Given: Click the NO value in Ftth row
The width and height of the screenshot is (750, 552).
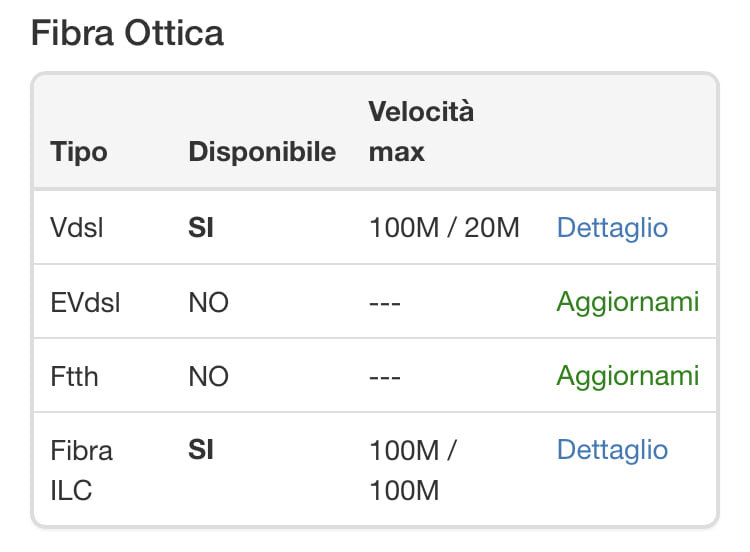Looking at the screenshot, I should 208,376.
